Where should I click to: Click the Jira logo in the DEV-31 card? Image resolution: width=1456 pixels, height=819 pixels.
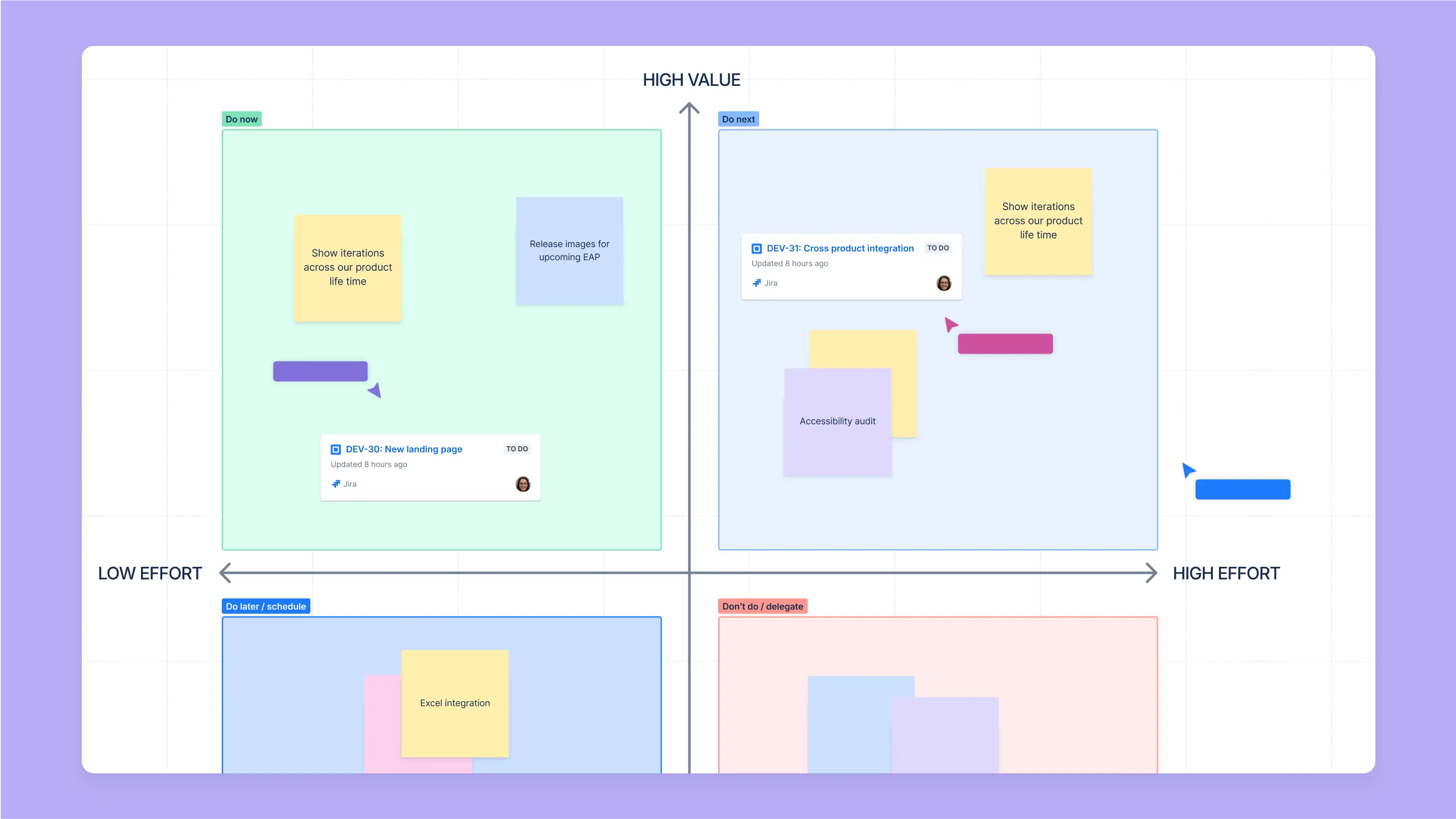(756, 283)
